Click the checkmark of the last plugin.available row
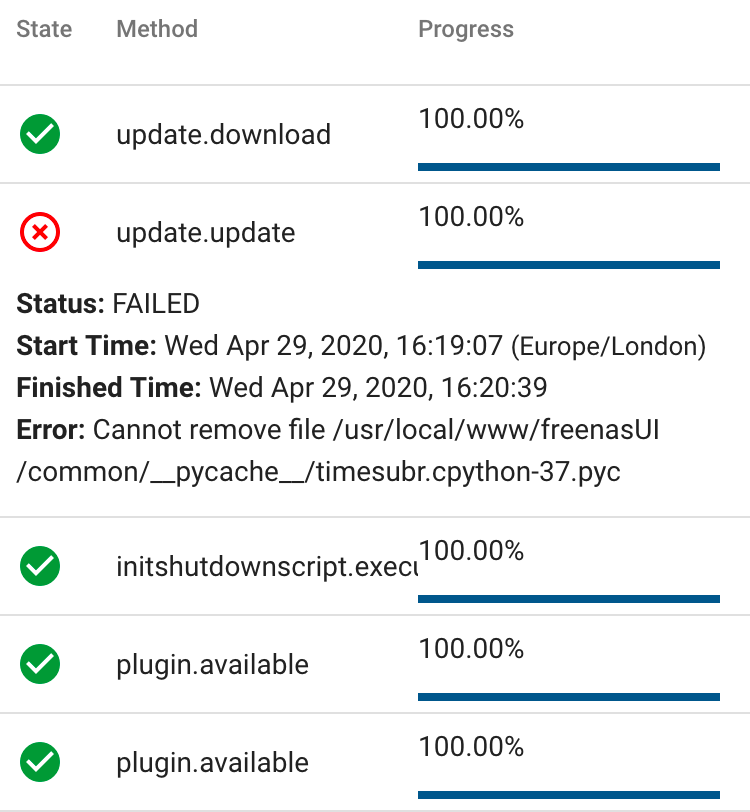This screenshot has height=812, width=750. pyautogui.click(x=40, y=762)
